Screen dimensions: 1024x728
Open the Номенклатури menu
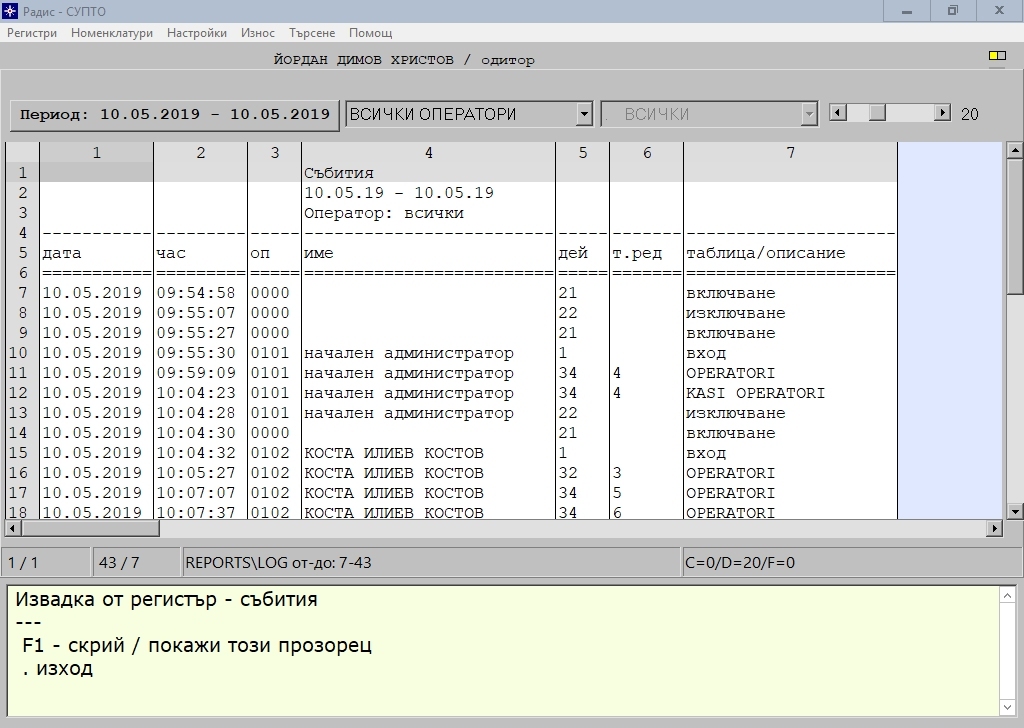[x=112, y=33]
